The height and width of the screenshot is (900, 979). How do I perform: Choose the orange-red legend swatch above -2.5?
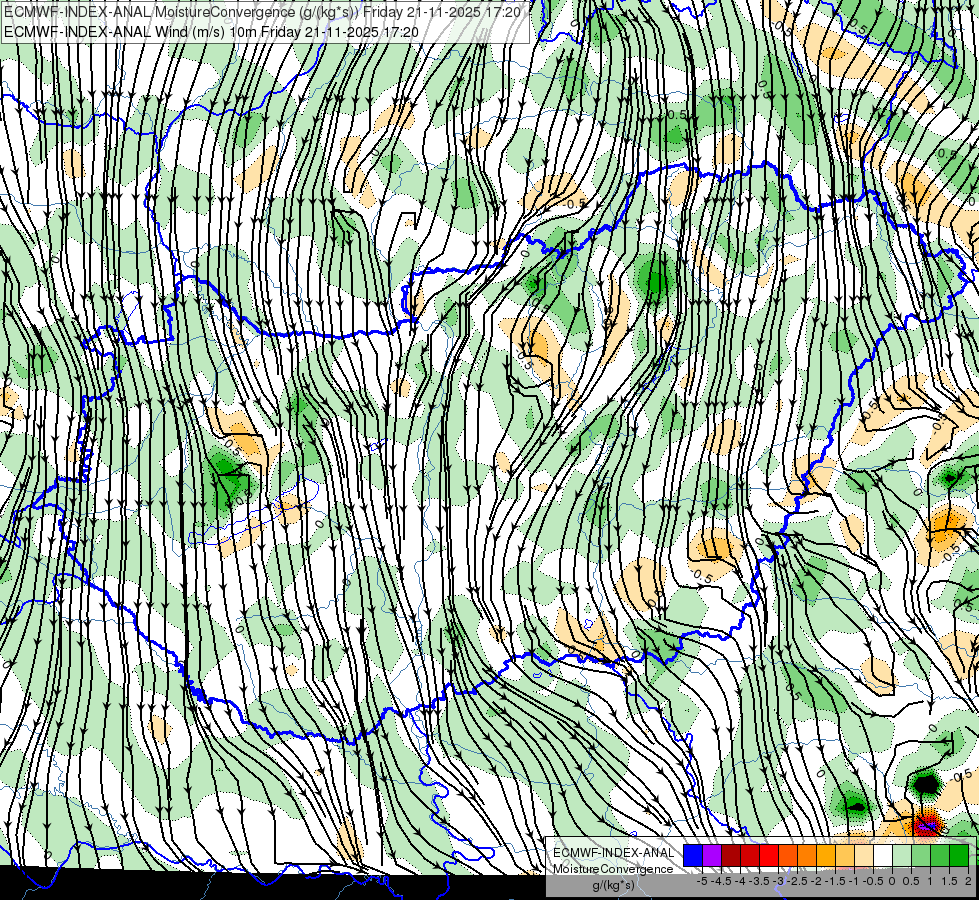(788, 856)
